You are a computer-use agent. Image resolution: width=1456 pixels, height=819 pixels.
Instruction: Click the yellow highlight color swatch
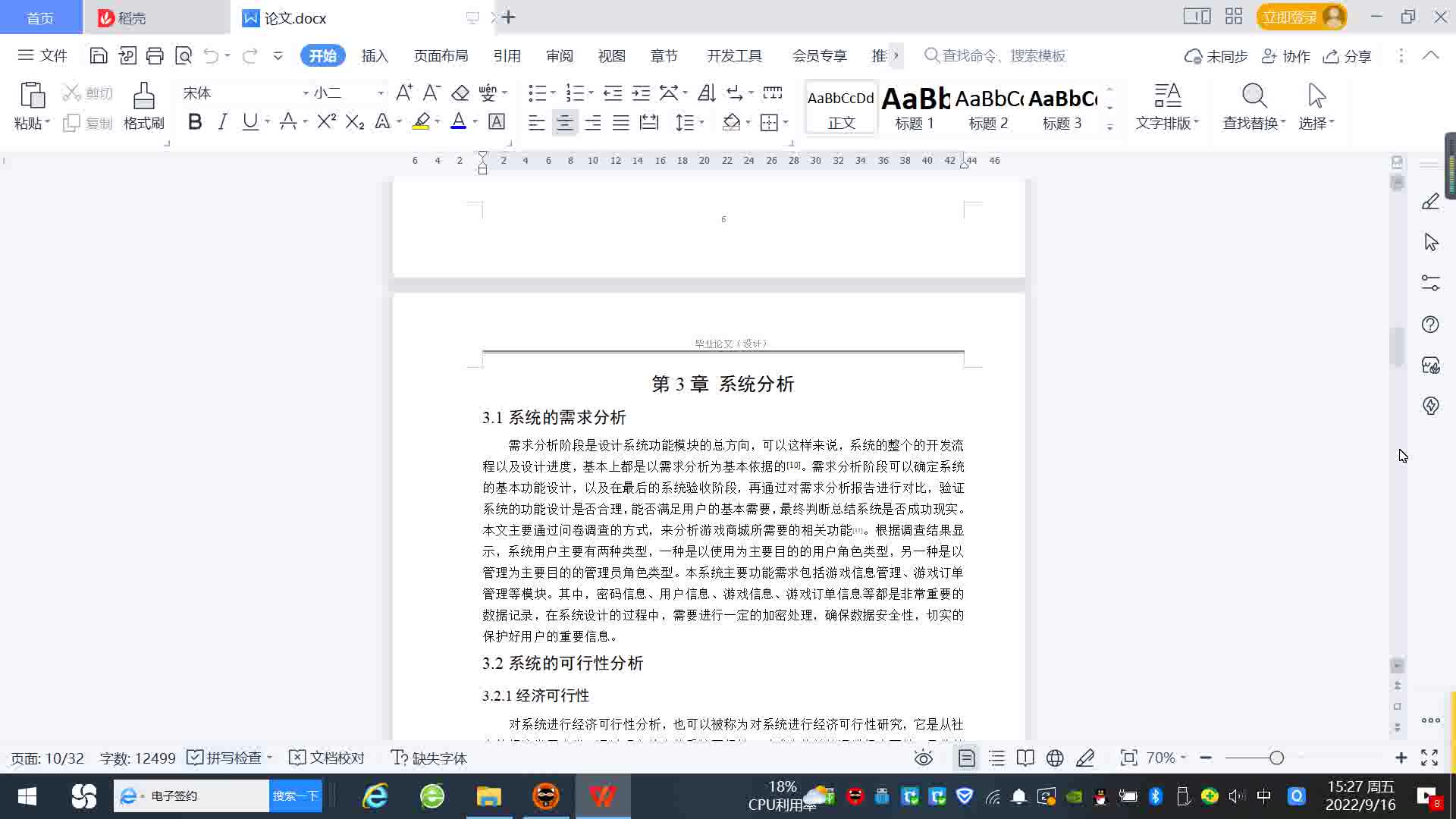pos(421,121)
